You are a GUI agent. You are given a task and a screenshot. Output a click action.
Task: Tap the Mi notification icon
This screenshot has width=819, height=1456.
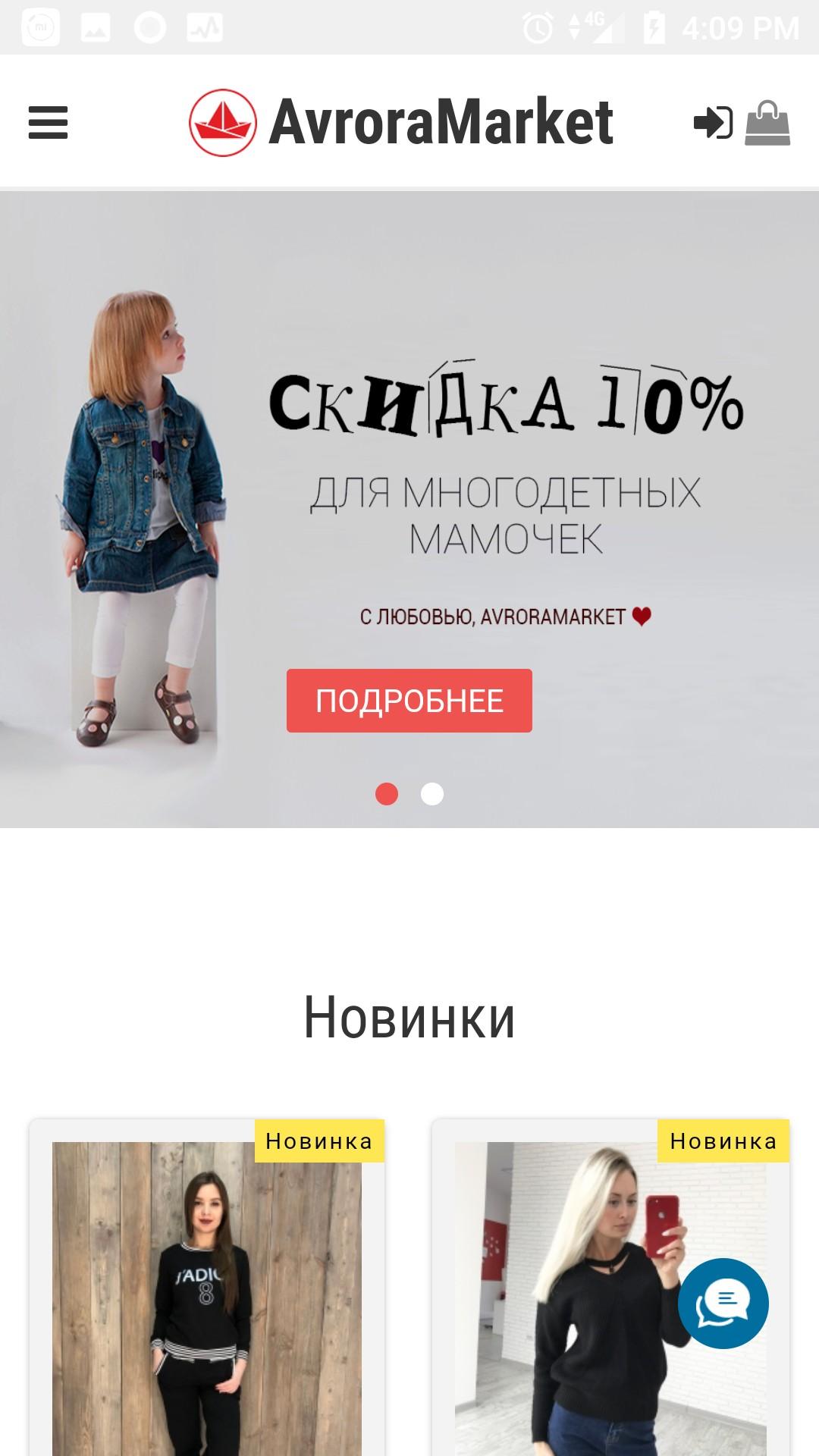click(40, 28)
